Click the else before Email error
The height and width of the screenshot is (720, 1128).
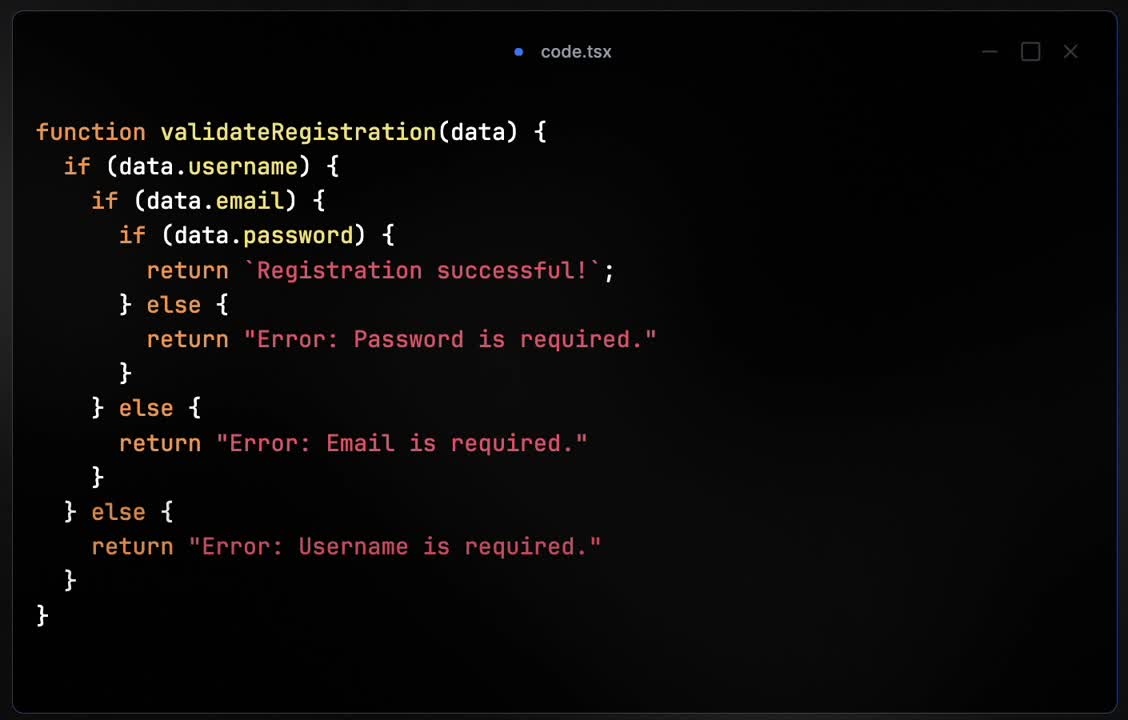(x=146, y=409)
